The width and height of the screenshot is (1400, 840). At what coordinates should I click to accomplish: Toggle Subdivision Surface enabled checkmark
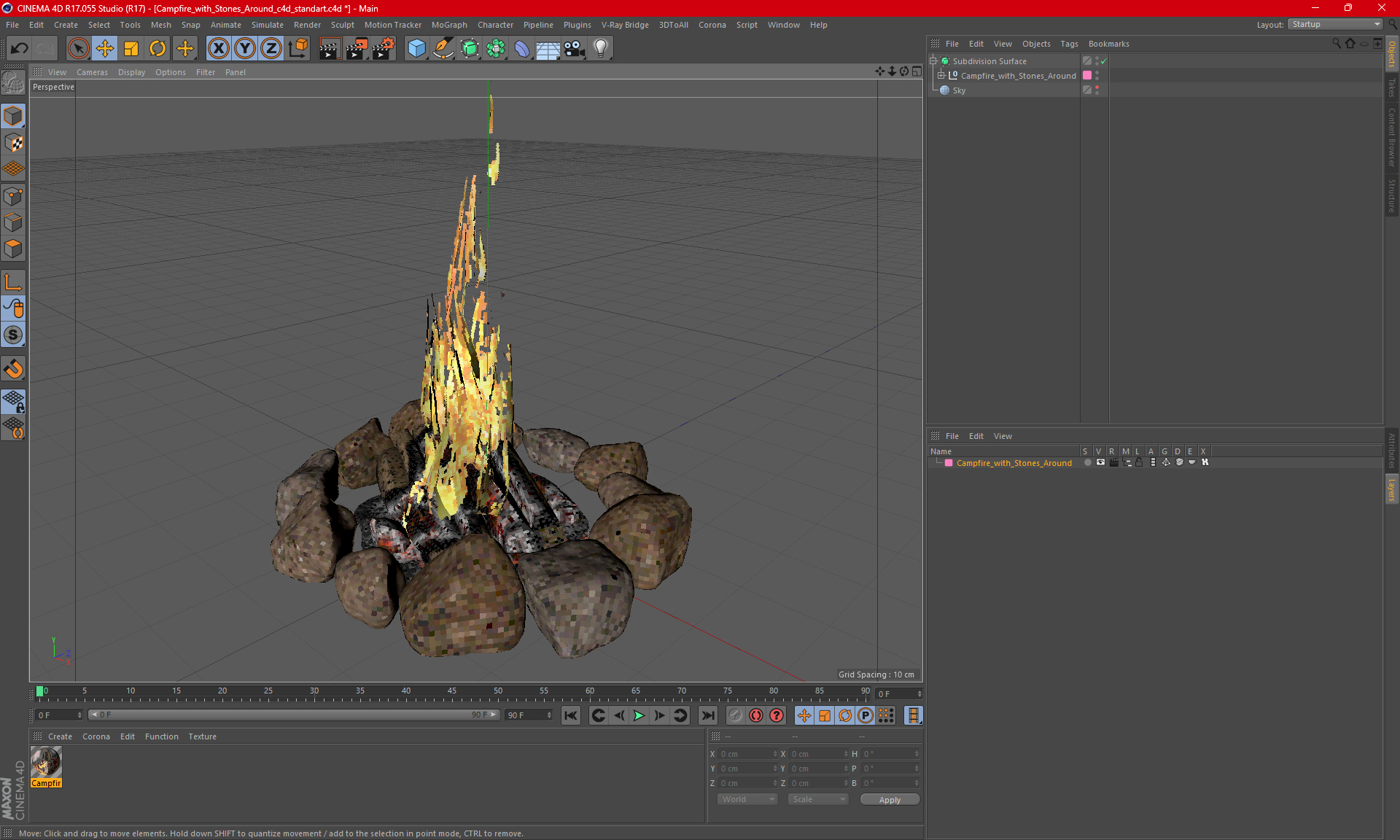1104,61
